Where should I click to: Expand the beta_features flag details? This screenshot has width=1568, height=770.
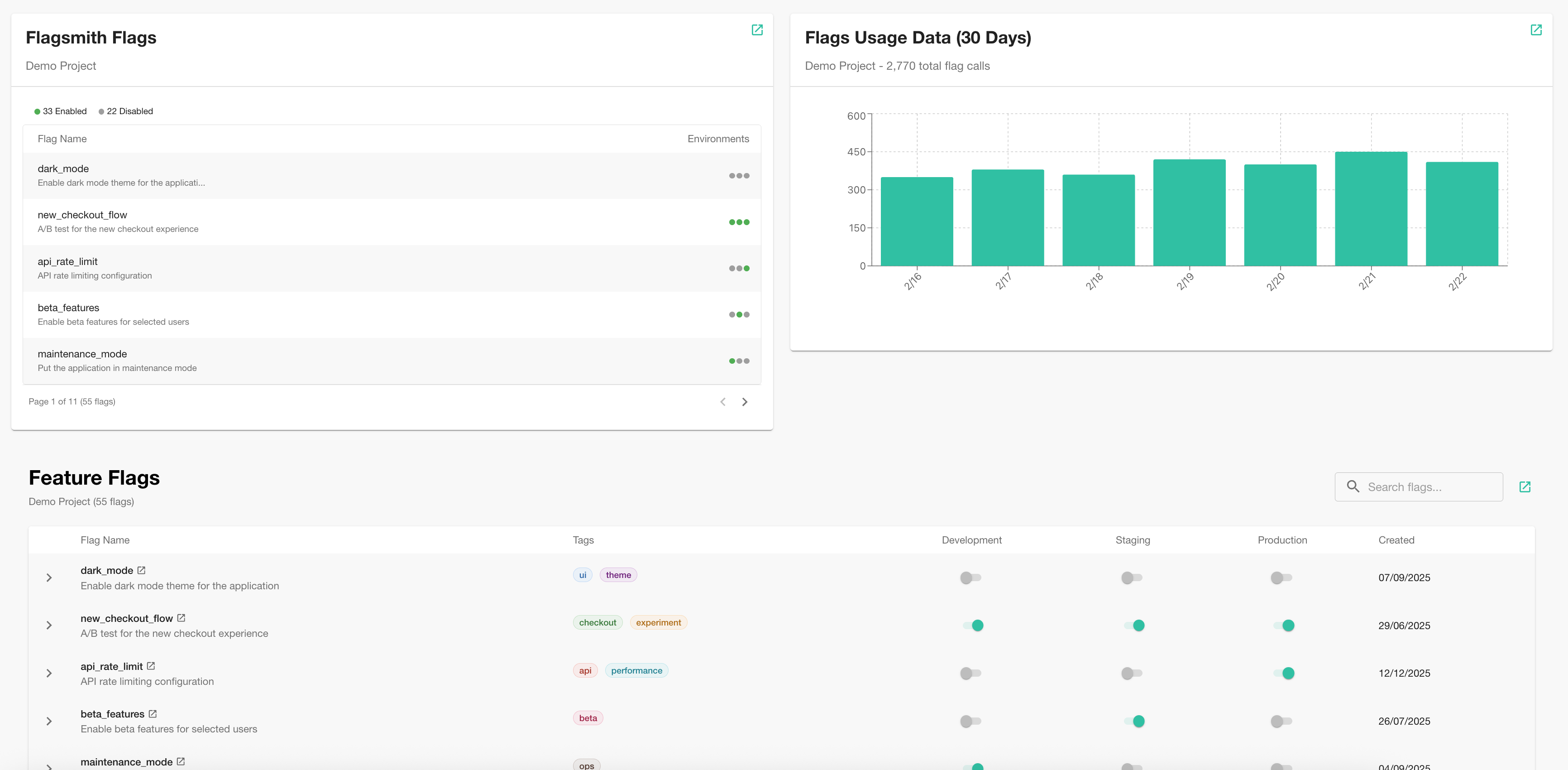click(x=49, y=721)
